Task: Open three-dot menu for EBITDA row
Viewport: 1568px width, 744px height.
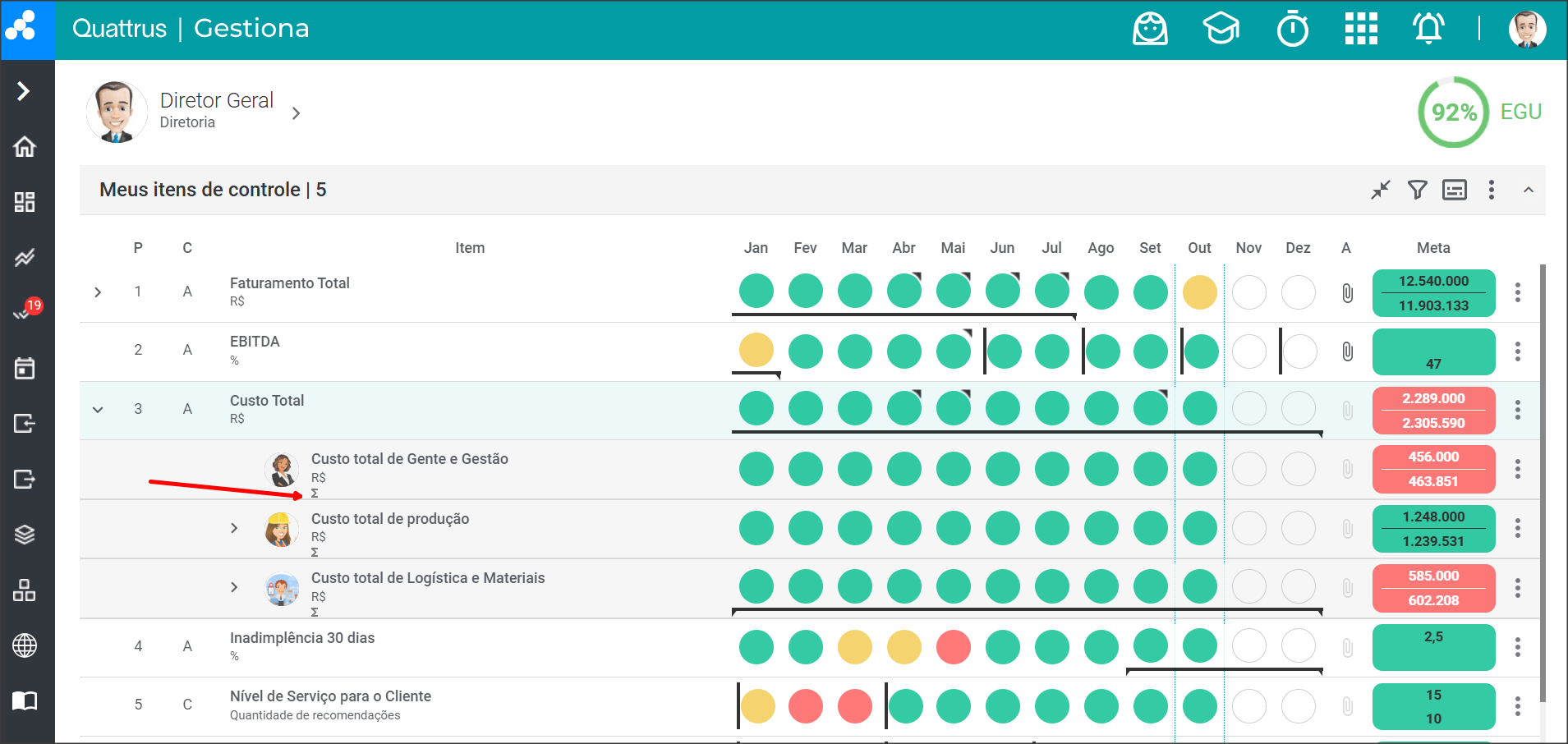Action: click(1517, 351)
